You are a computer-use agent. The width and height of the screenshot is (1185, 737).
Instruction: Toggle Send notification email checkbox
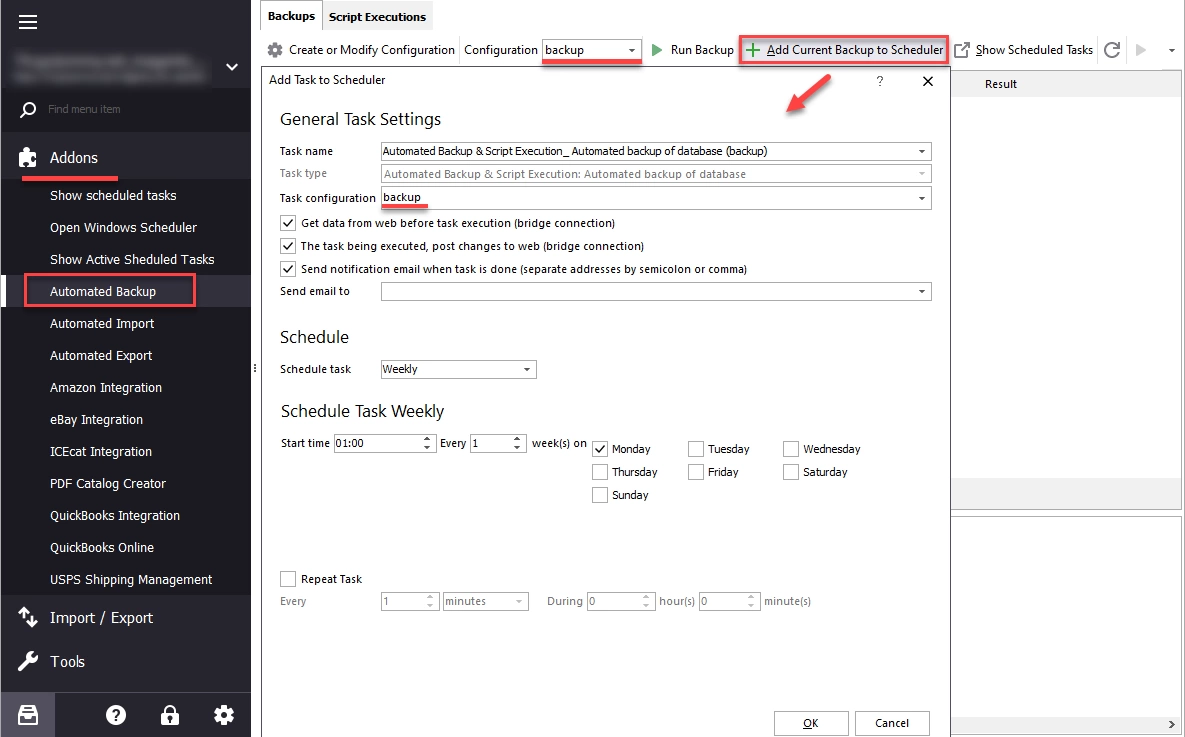pyautogui.click(x=288, y=268)
